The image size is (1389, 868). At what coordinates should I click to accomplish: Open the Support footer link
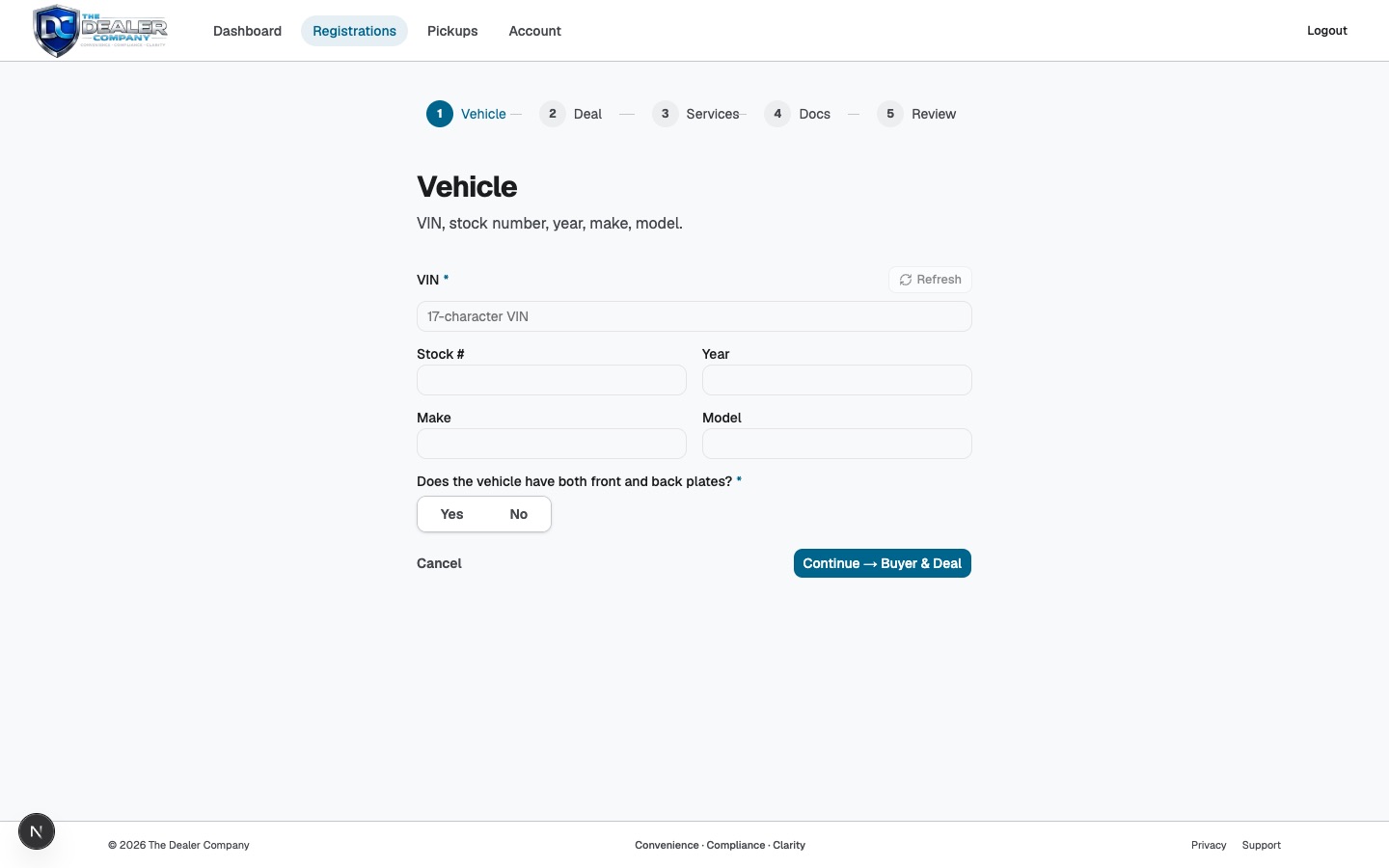tap(1262, 845)
